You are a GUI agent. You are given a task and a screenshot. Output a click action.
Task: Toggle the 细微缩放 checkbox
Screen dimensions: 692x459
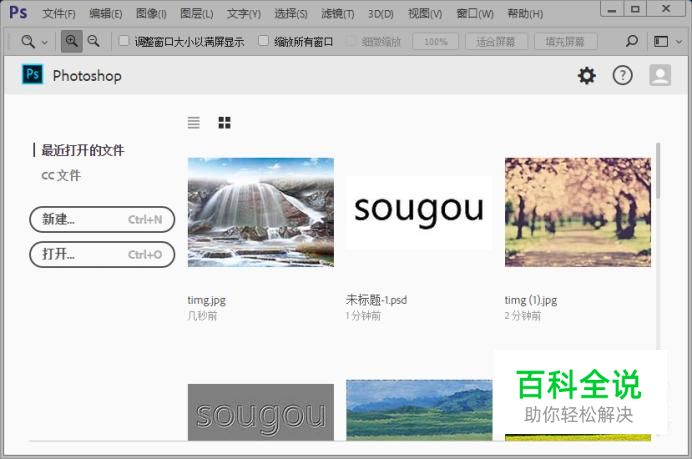pyautogui.click(x=351, y=41)
